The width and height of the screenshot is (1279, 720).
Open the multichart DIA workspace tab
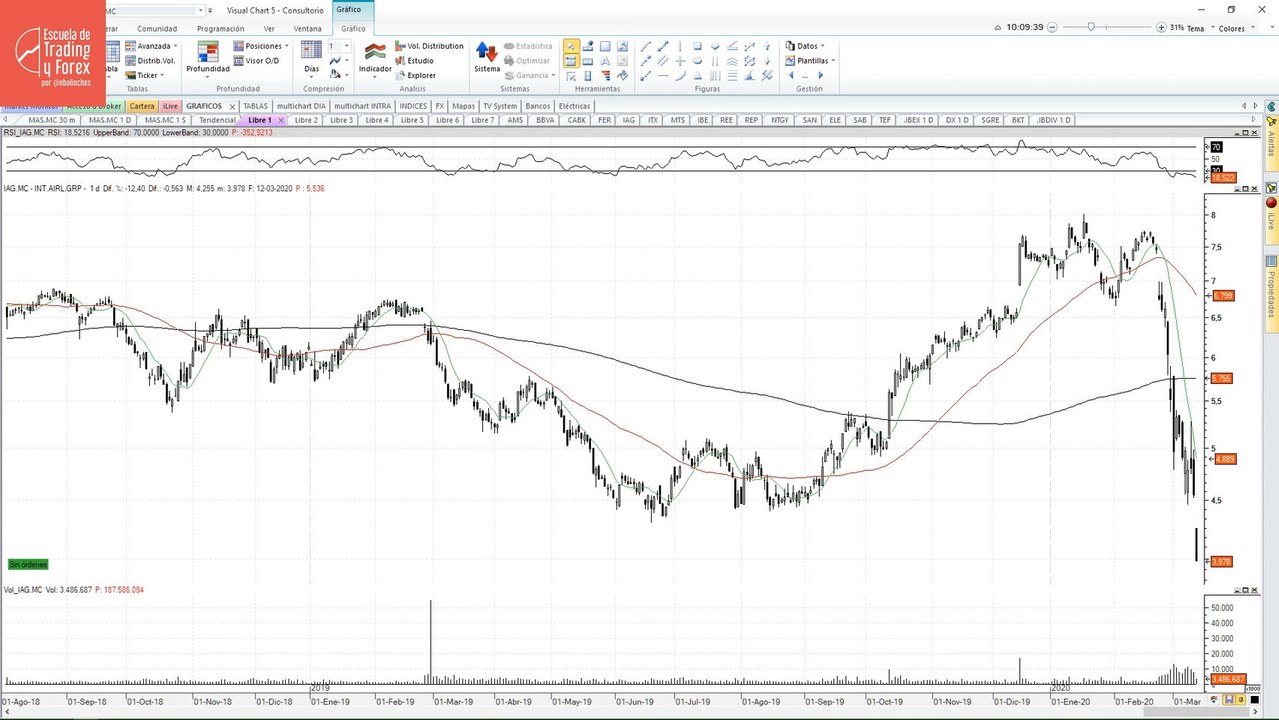tap(301, 106)
